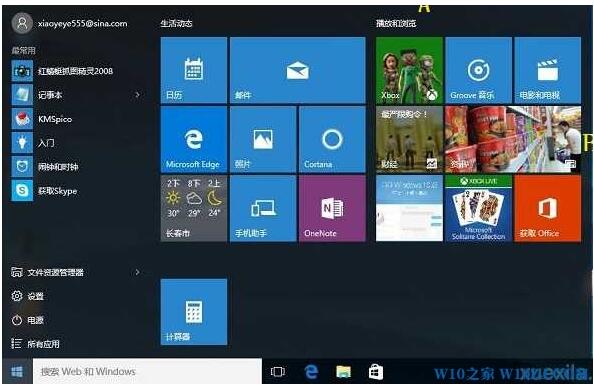594x387 pixels.
Task: Launch the OneNote tile
Action: pyautogui.click(x=332, y=208)
